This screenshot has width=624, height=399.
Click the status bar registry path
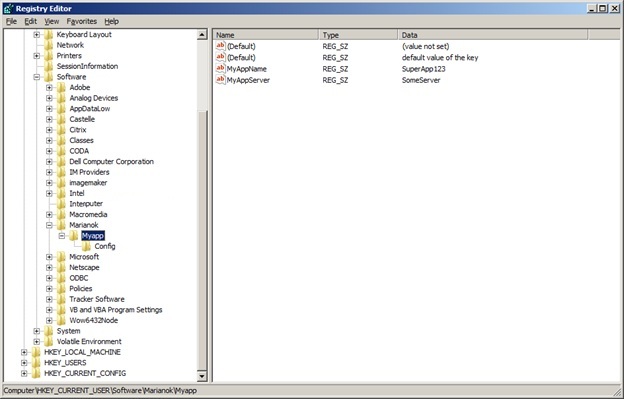[x=100, y=391]
